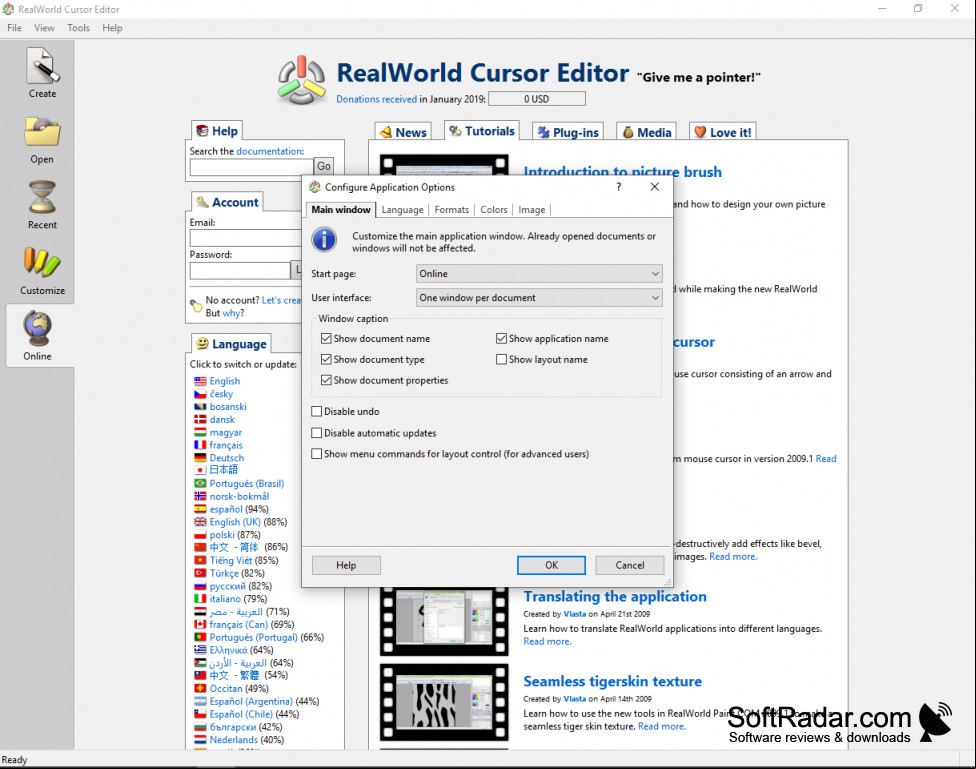The height and width of the screenshot is (769, 976).
Task: Click the RealWorld logo in page header
Action: point(301,81)
